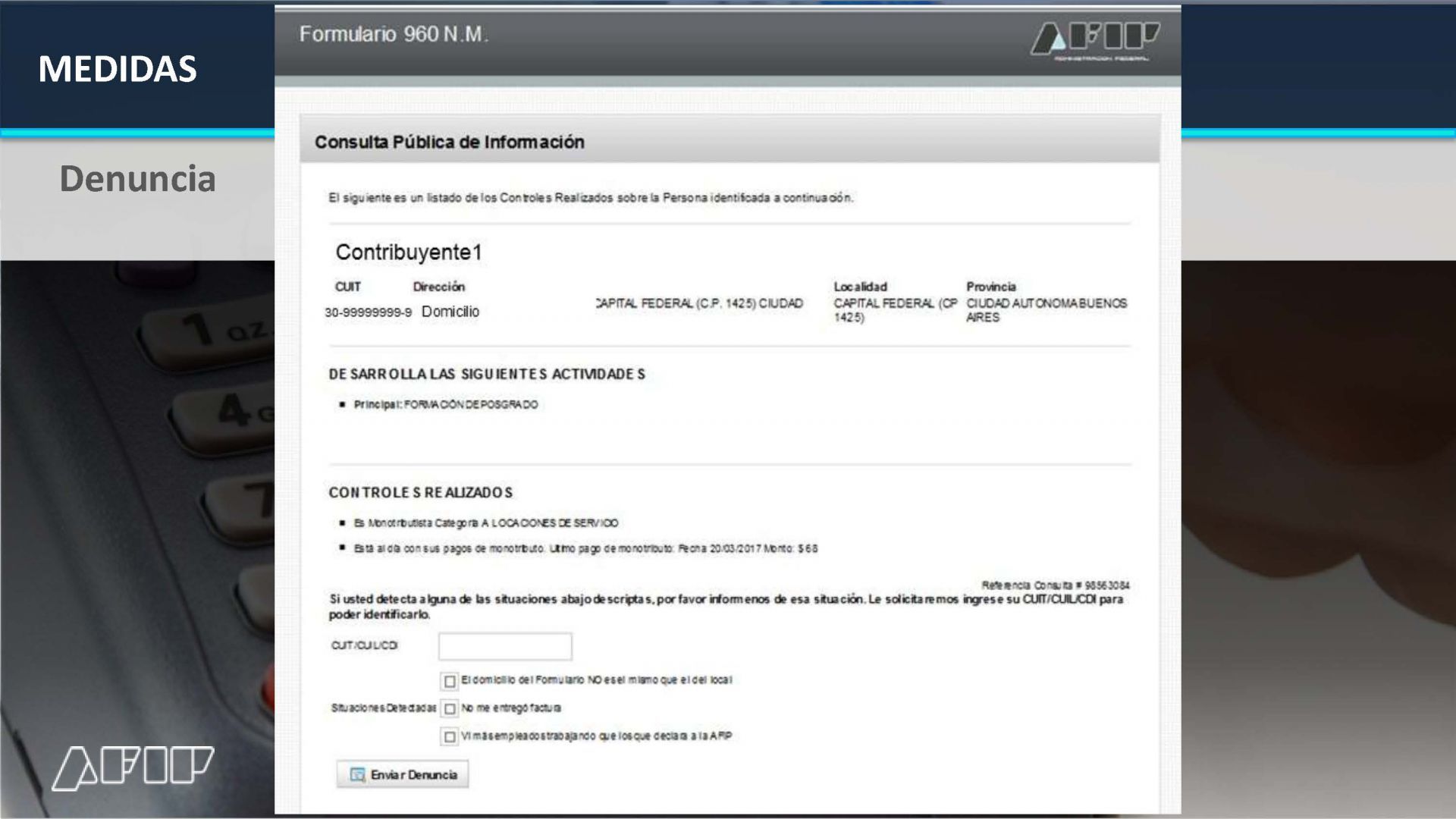Screen dimensions: 1456x819
Task: Click the magnifier icon on Enviar Denuncia
Action: 357,774
